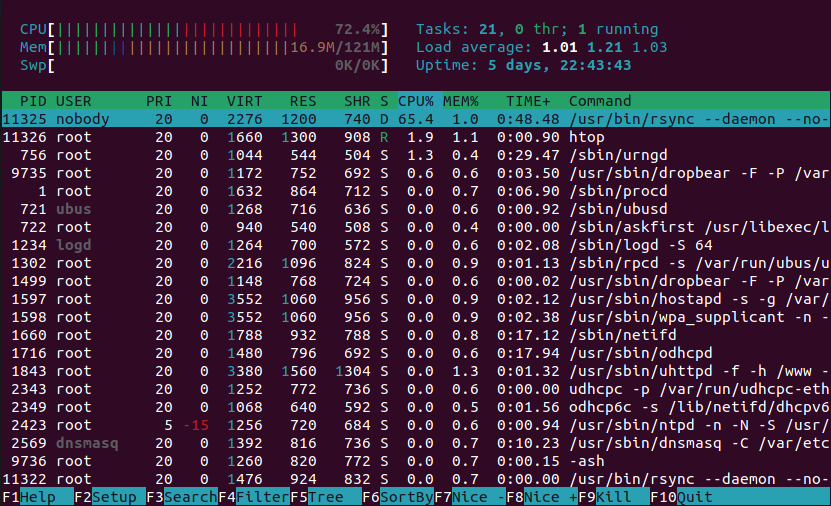Select the highlighted rsync process 11325
Screen dimensions: 831x506
pos(416,119)
